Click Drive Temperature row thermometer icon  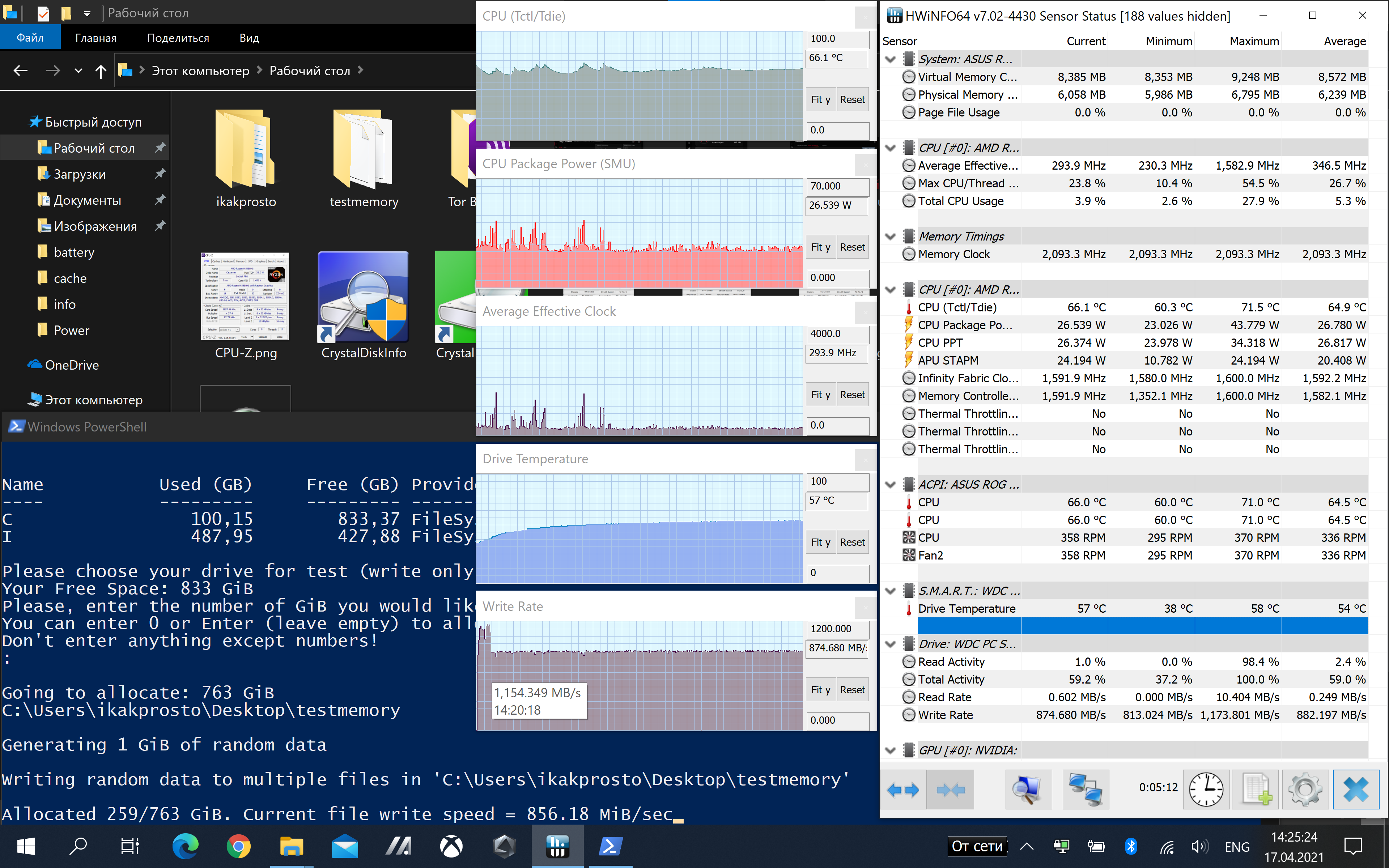(909, 609)
